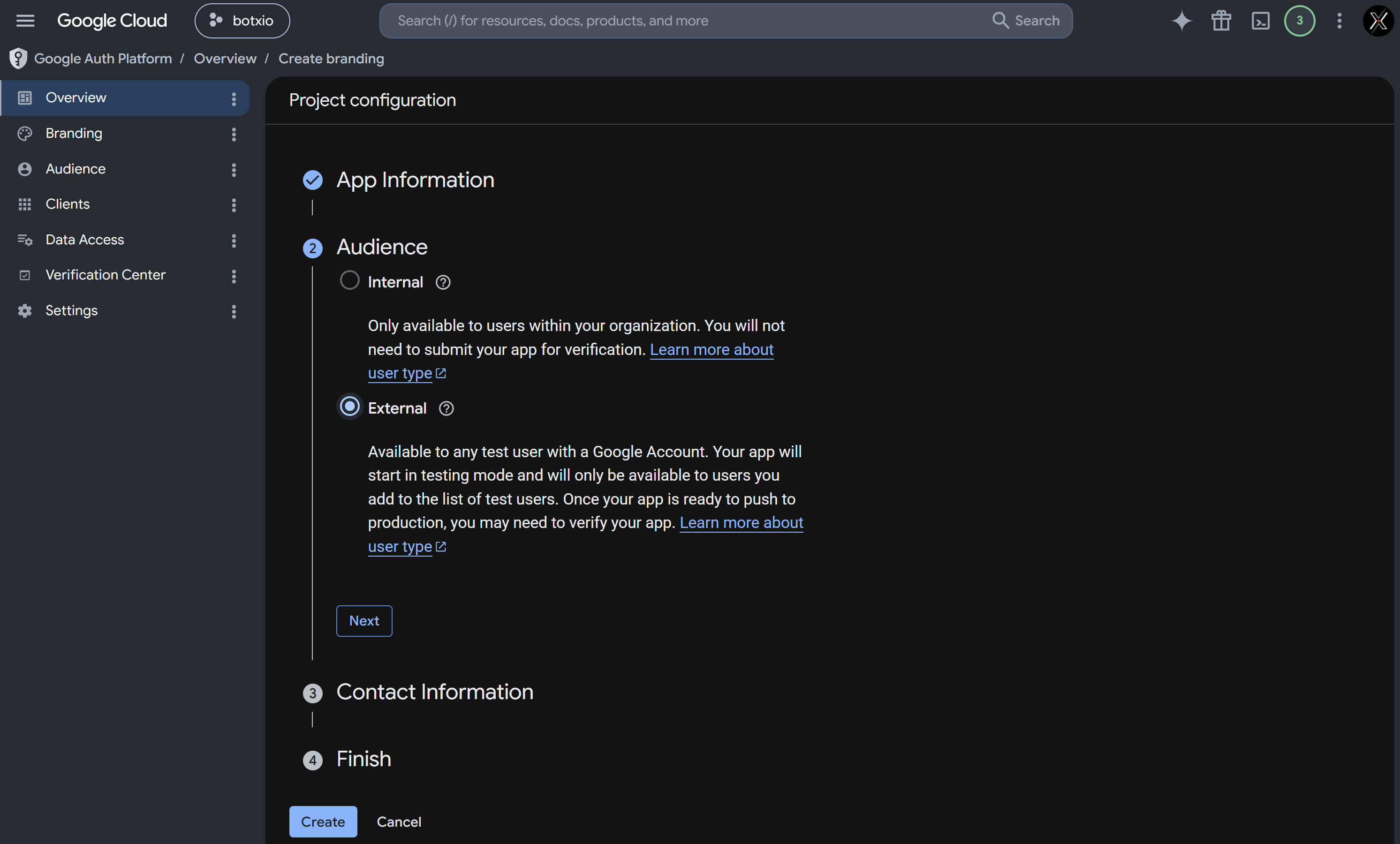
Task: Open the account avatar menu
Action: [x=1378, y=21]
